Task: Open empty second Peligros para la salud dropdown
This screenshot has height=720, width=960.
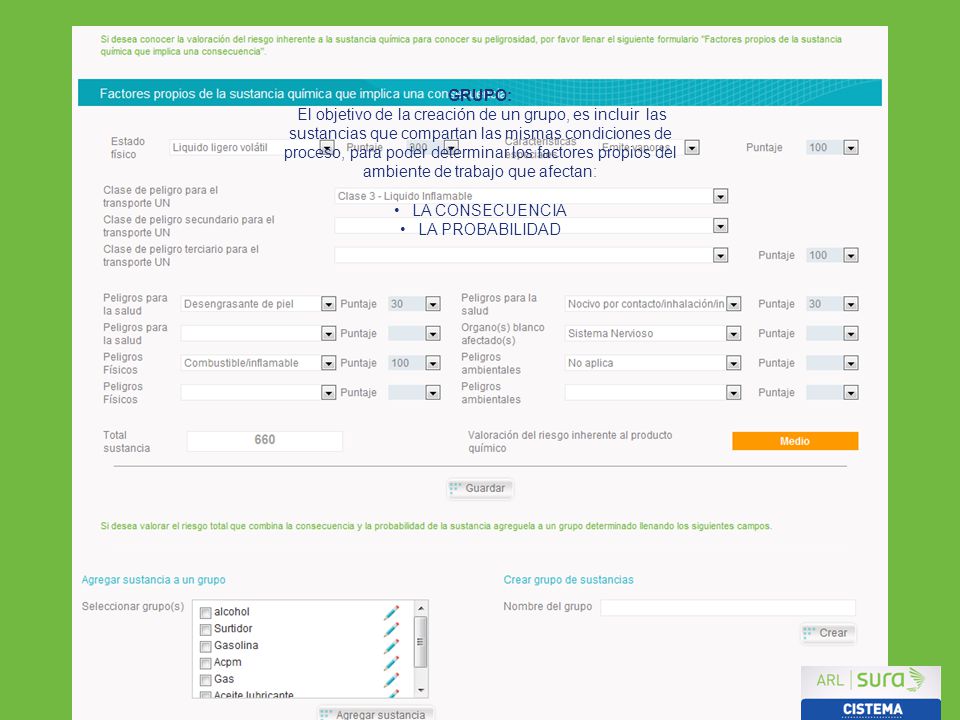Action: pos(328,334)
